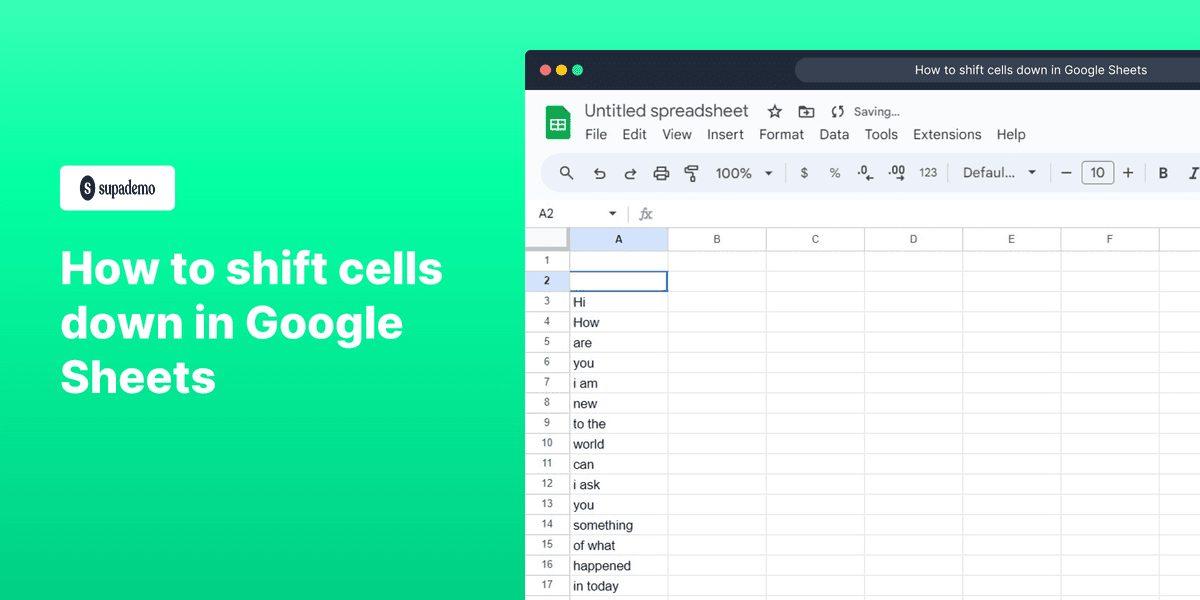
Task: Toggle italic formatting
Action: (x=1192, y=172)
